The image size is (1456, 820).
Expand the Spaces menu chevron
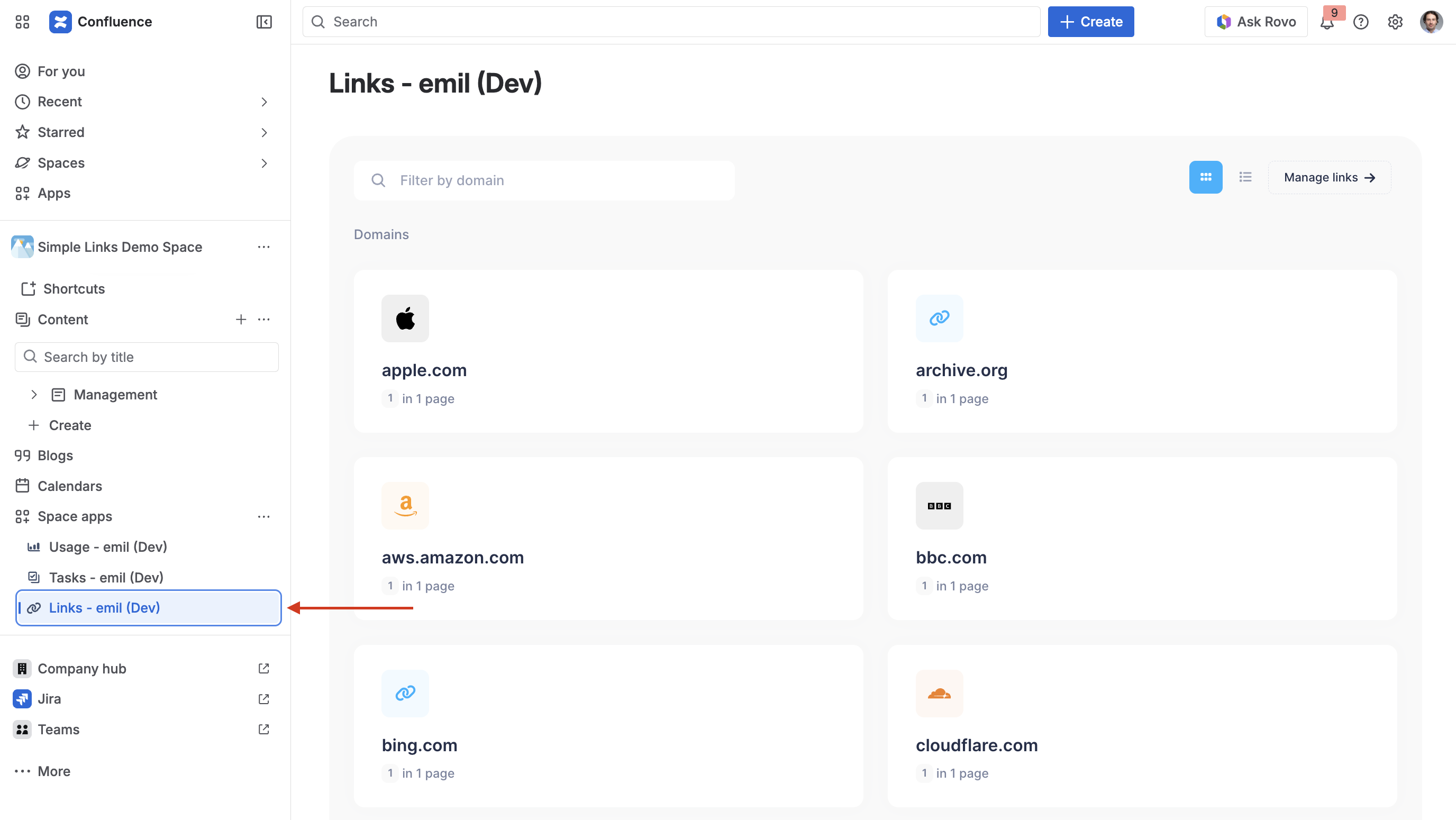click(x=264, y=163)
